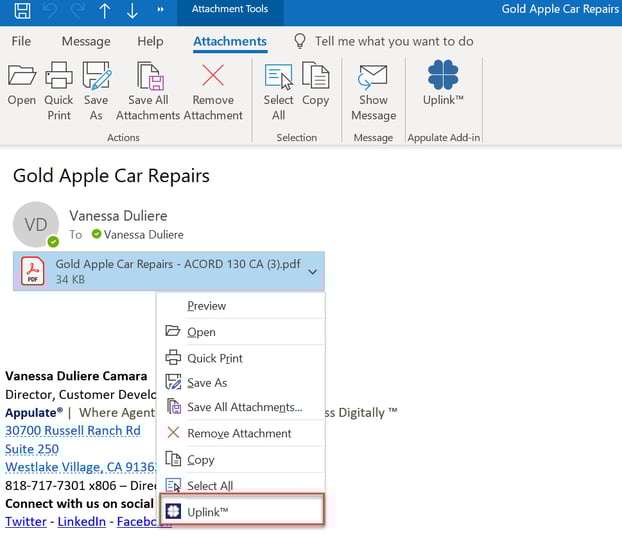Click the Redo arrow in title bar
622x540 pixels.
[x=77, y=10]
